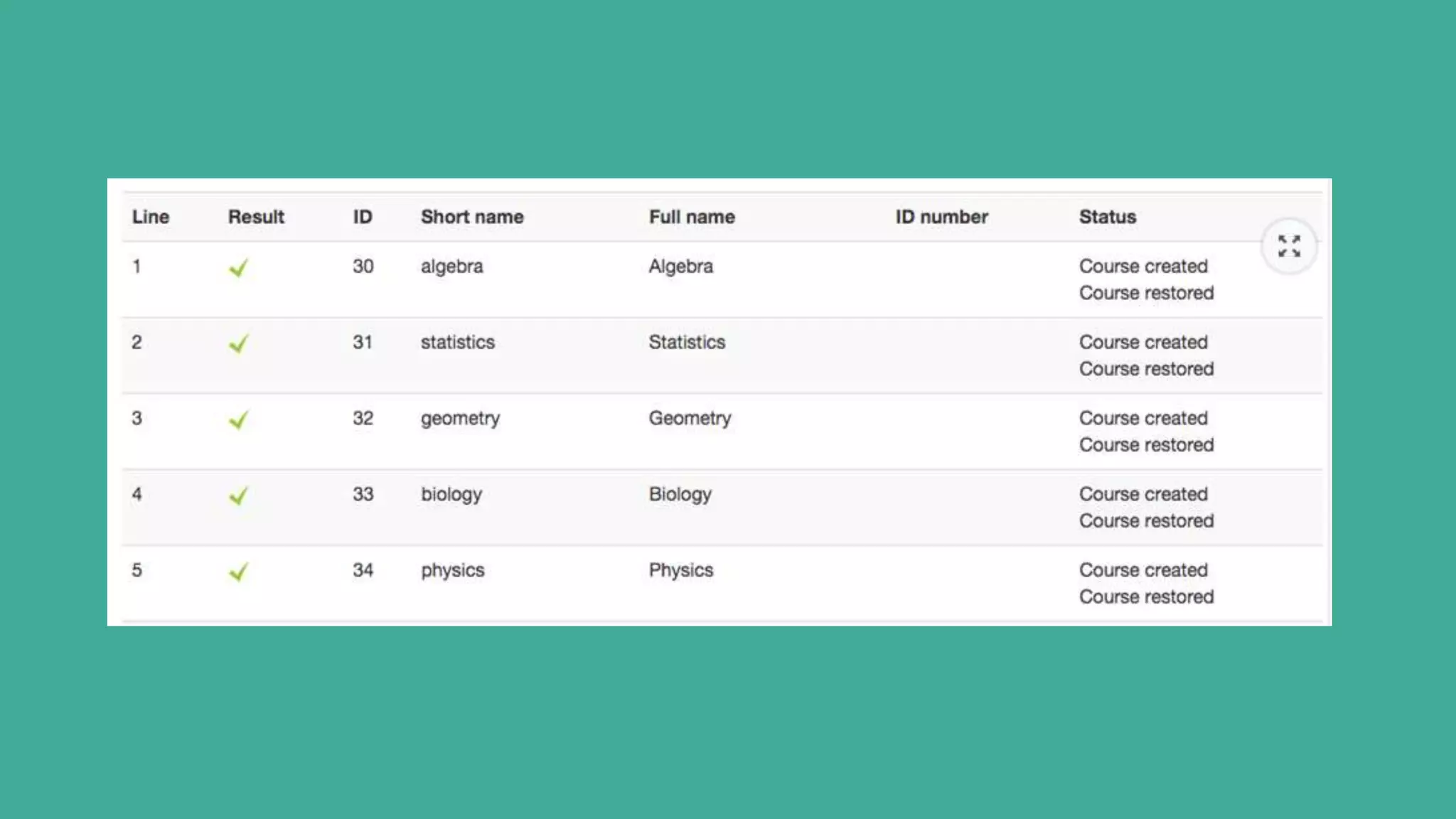This screenshot has width=1456, height=819.
Task: Click the green checkmark for geometry row
Action: tap(239, 420)
